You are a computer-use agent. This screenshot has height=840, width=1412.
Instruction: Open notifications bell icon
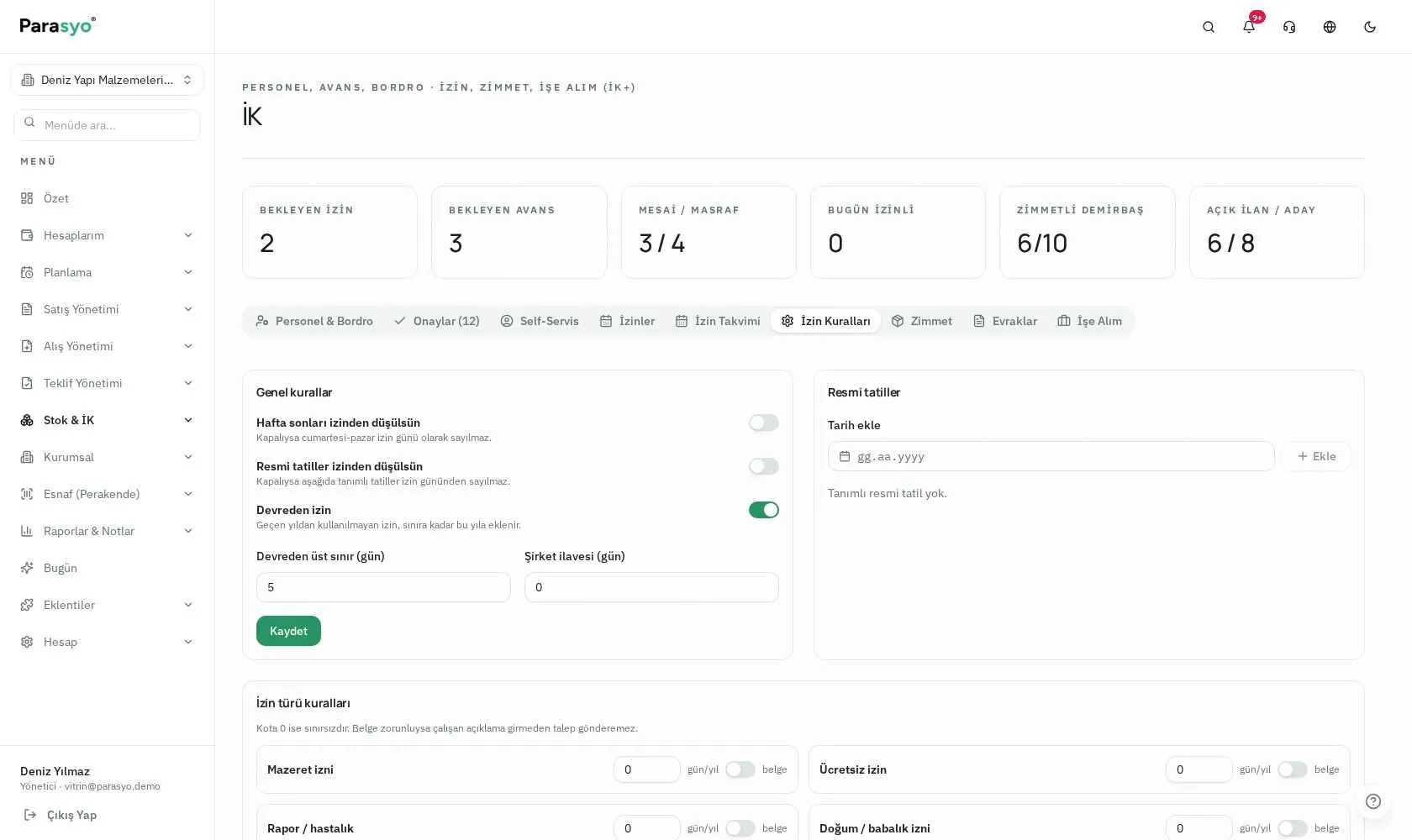pos(1249,27)
